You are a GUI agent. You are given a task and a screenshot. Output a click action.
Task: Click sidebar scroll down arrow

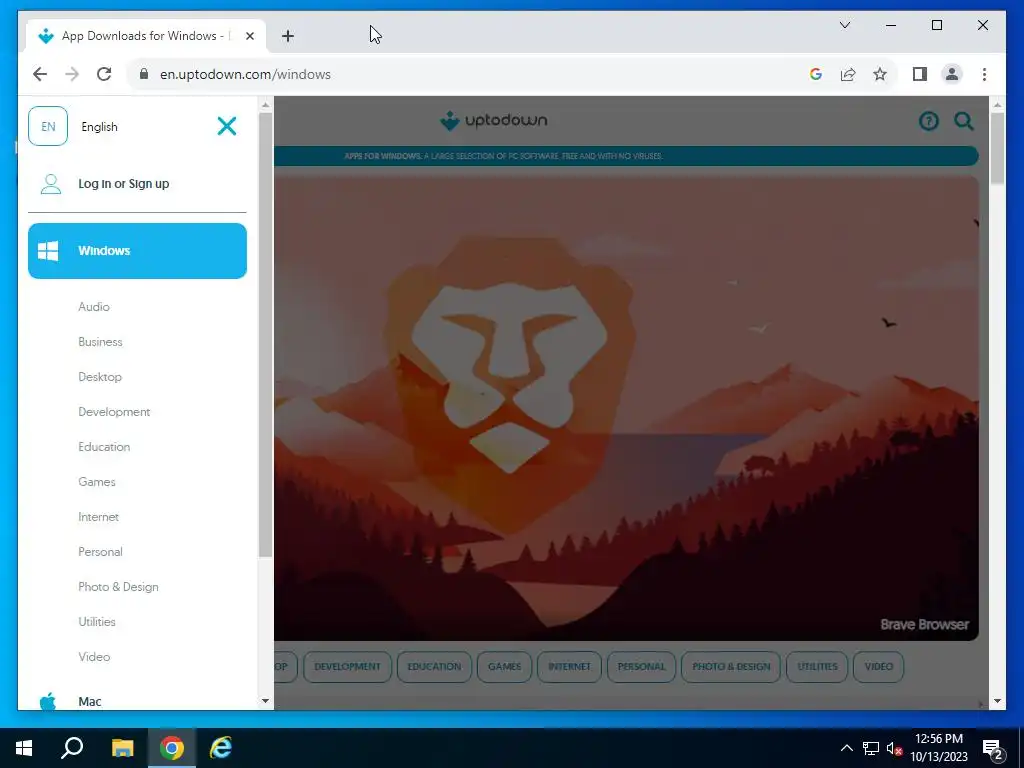tap(265, 701)
